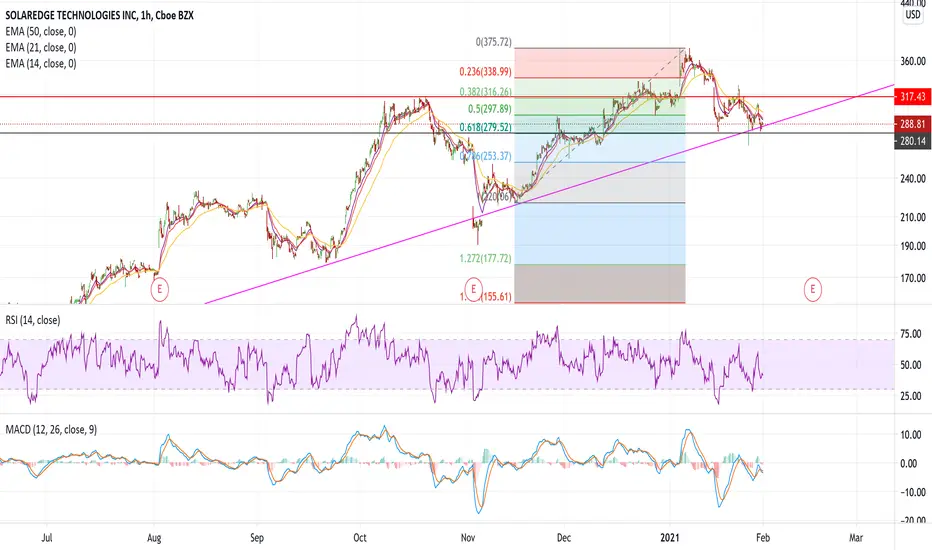Viewport: 932px width, 550px height.
Task: Click the RSI 75.00 axis value
Action: [911, 334]
